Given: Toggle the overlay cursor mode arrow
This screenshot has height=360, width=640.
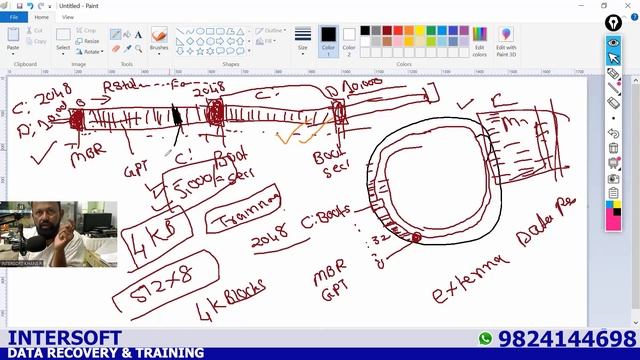Looking at the screenshot, I should coord(613,58).
